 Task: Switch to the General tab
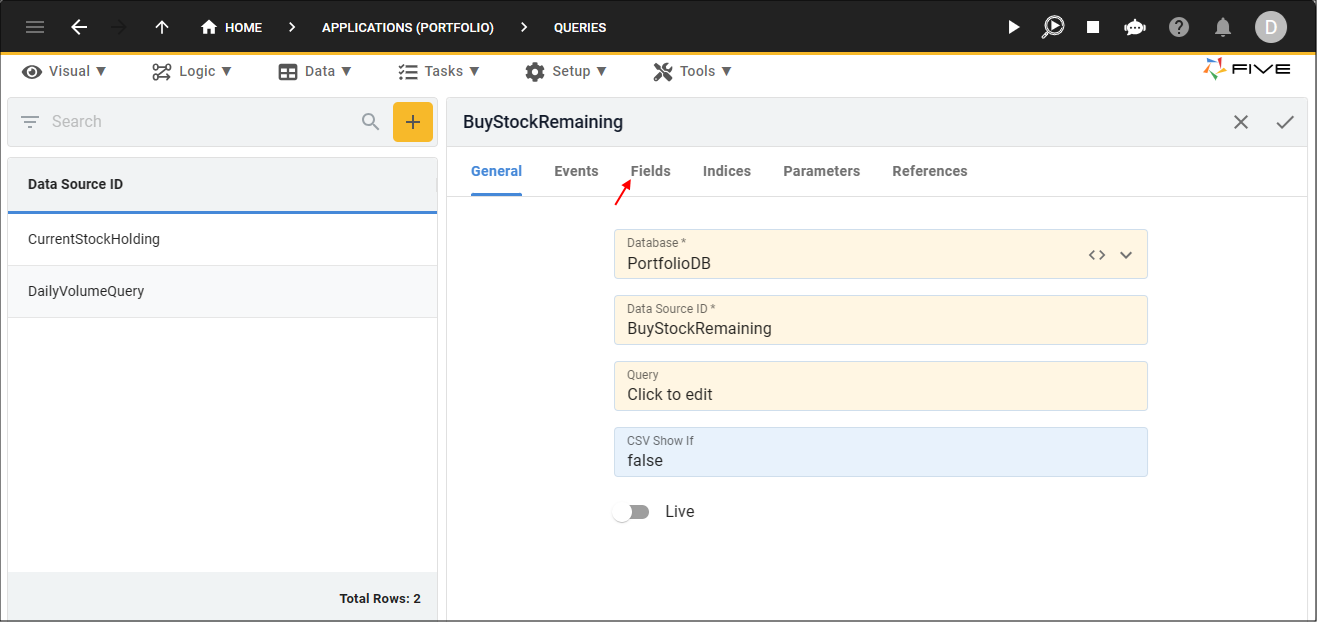(496, 171)
